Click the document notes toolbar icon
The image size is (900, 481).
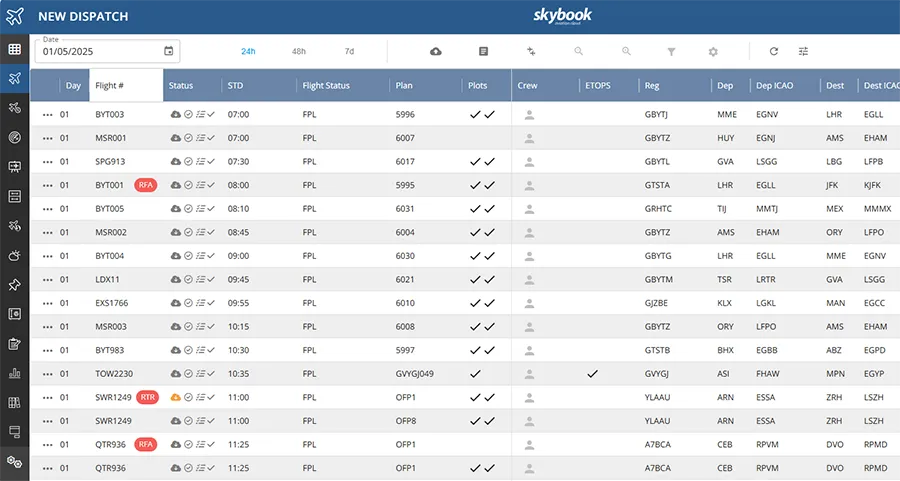[x=483, y=52]
